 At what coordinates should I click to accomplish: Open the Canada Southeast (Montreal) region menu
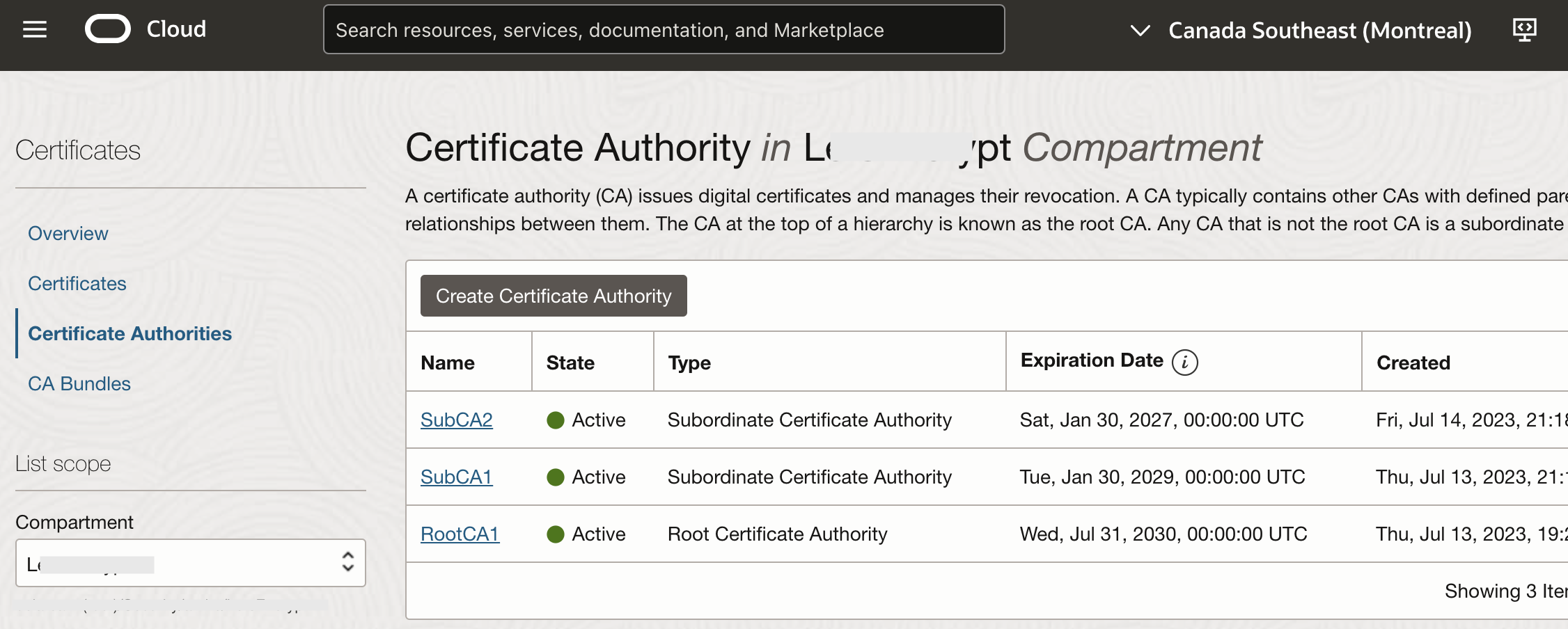pos(1319,31)
